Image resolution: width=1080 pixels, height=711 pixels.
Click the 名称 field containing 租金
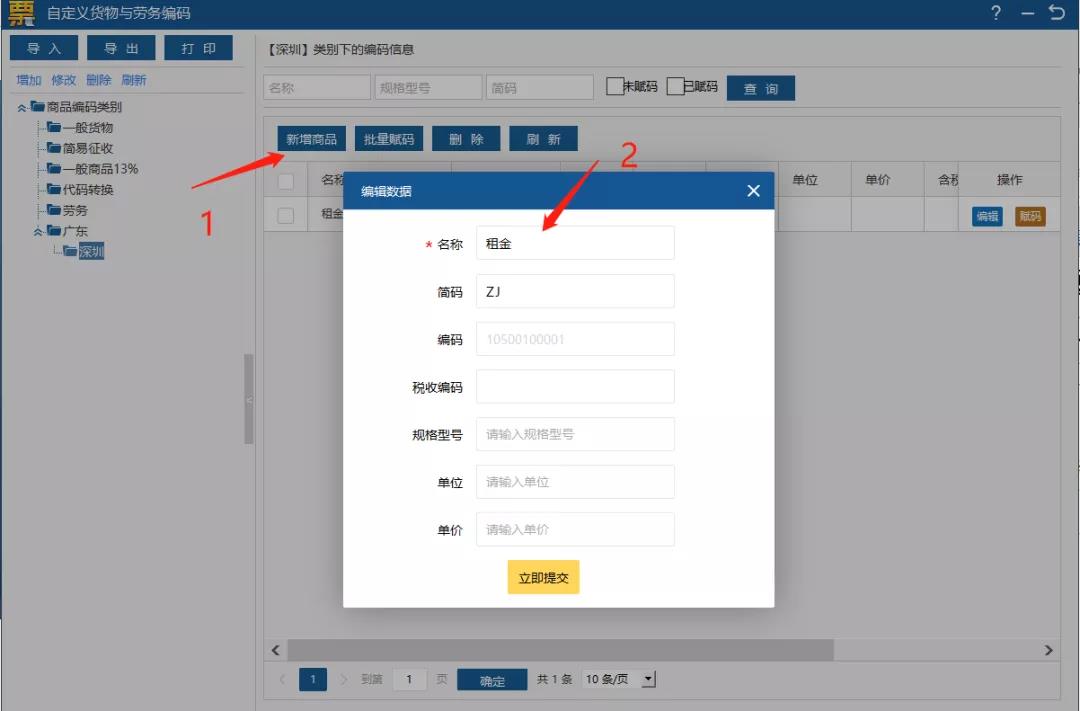tap(575, 243)
